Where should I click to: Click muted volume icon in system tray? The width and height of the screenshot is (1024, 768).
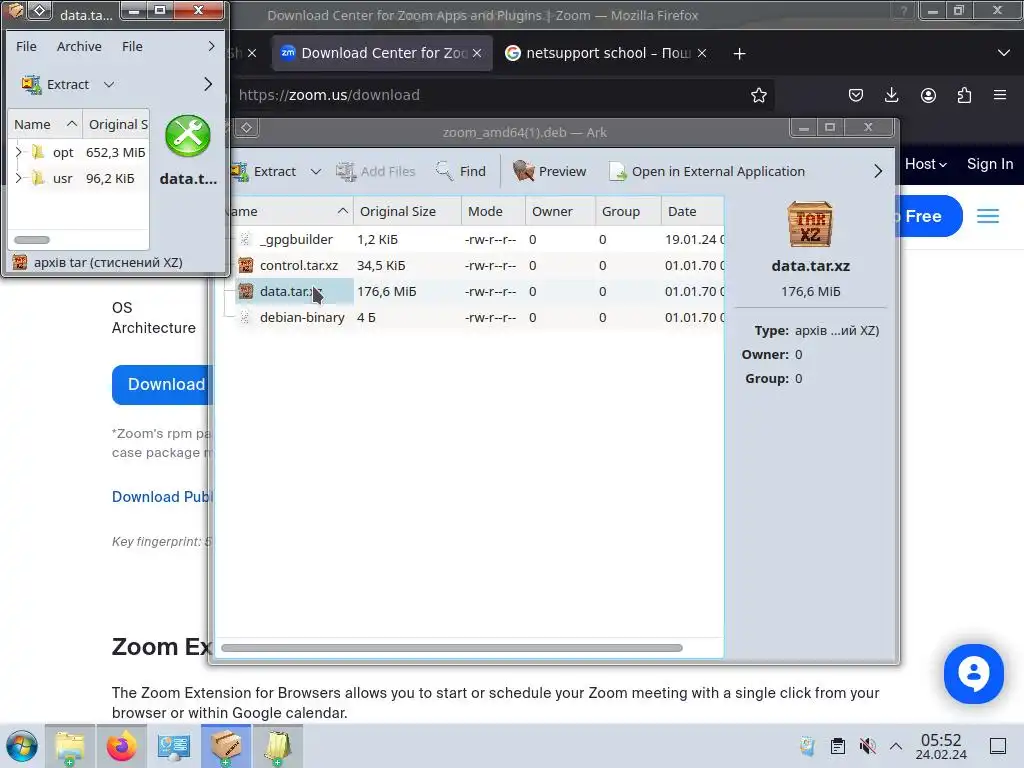pyautogui.click(x=867, y=746)
